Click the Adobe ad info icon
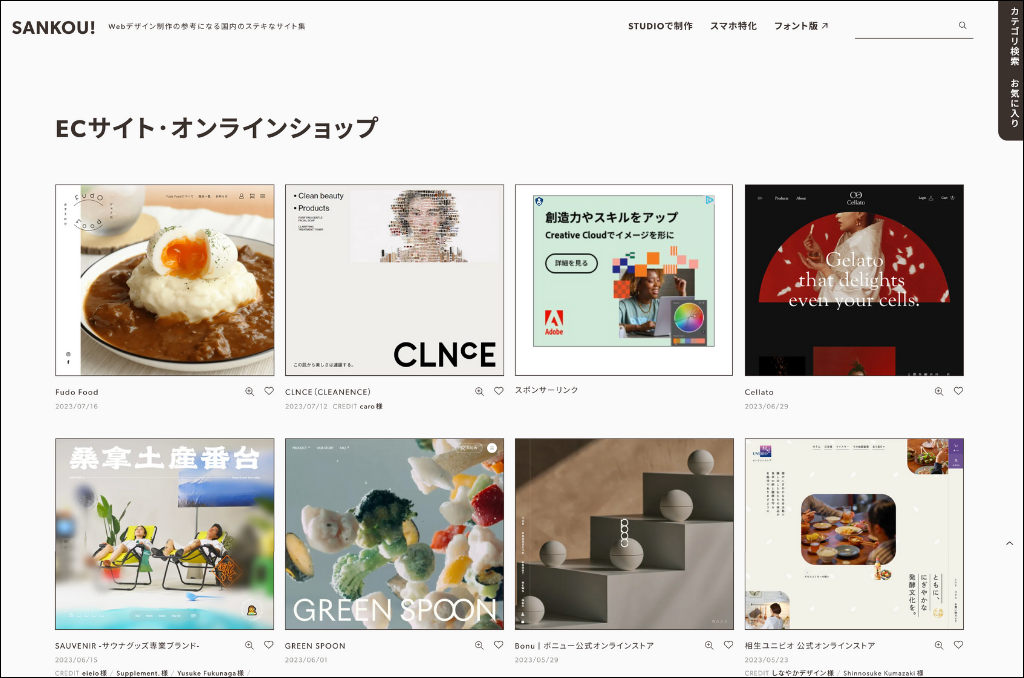This screenshot has height=678, width=1024. coord(539,201)
